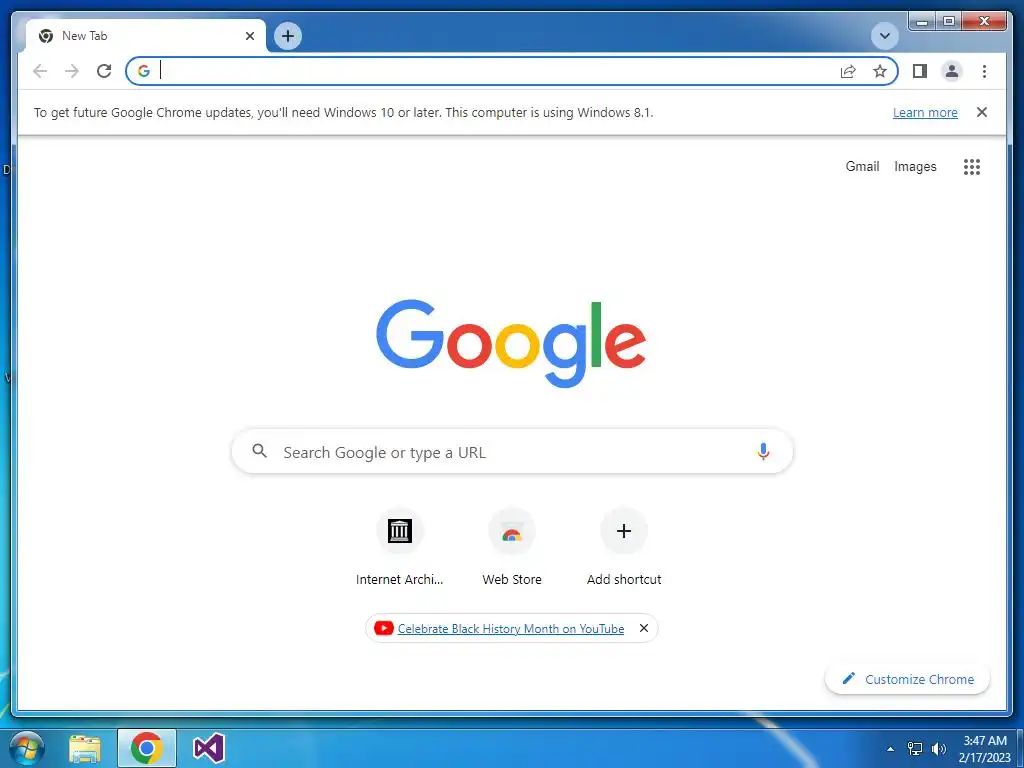The image size is (1024, 768).
Task: Open the Google apps grid
Action: pyautogui.click(x=972, y=167)
